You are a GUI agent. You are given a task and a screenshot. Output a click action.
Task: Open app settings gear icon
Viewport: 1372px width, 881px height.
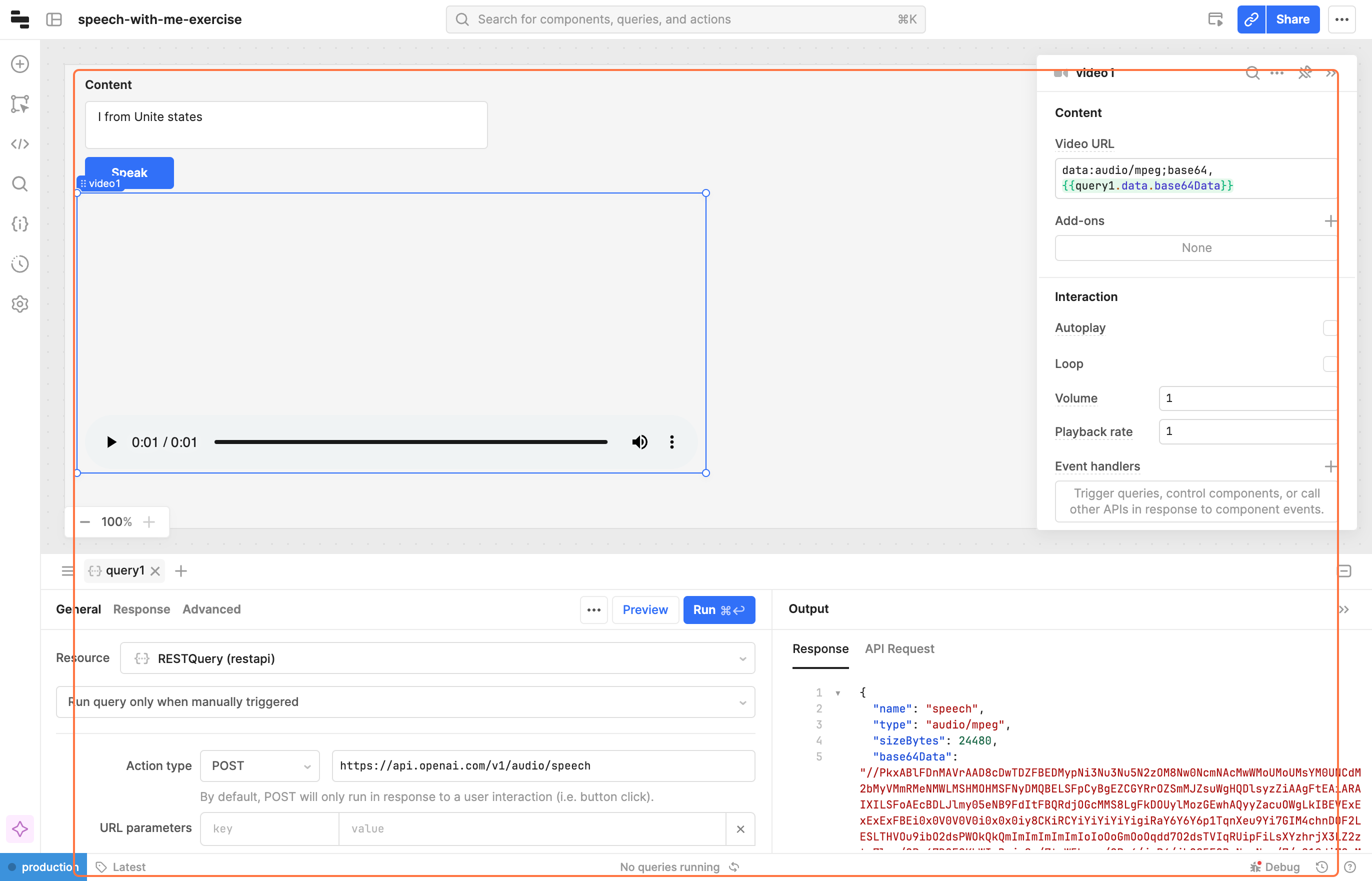click(x=20, y=304)
